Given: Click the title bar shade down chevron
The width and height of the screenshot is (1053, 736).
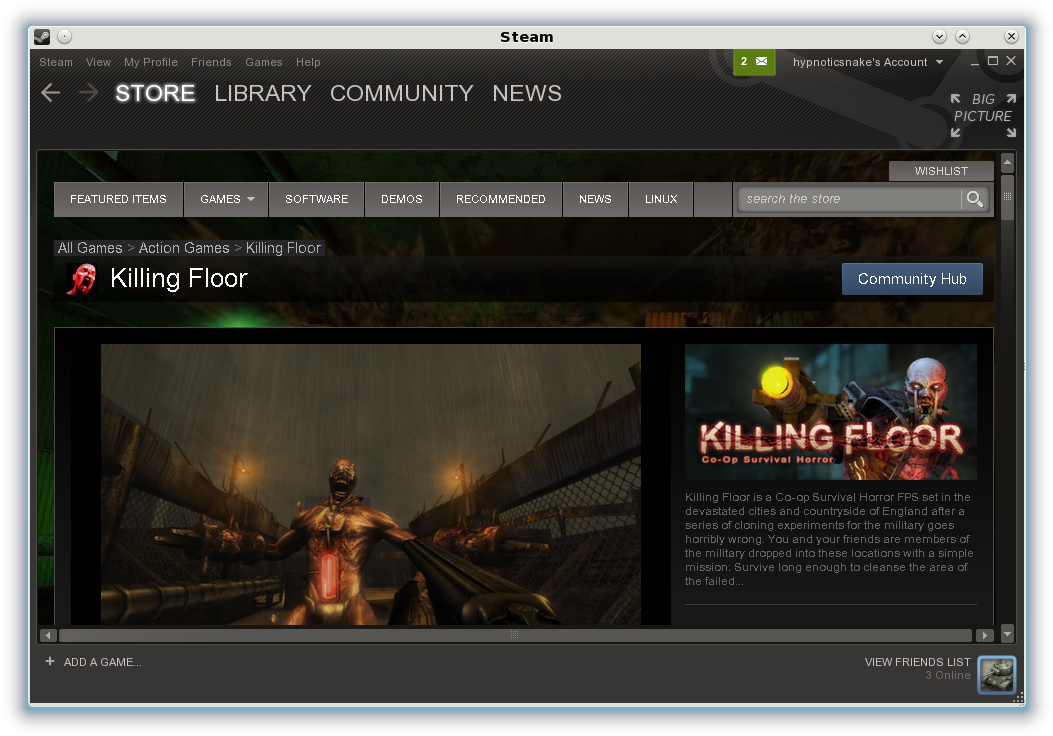Looking at the screenshot, I should (x=940, y=36).
